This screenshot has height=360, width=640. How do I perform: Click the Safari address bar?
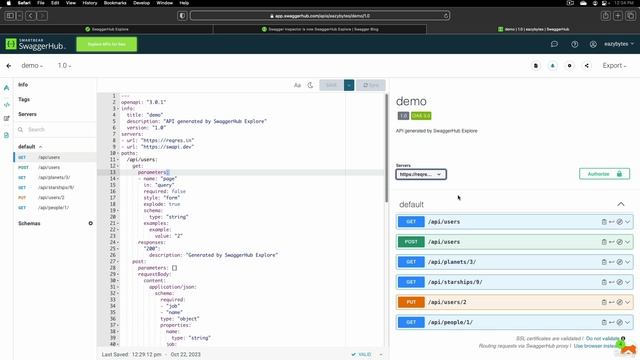tap(320, 16)
